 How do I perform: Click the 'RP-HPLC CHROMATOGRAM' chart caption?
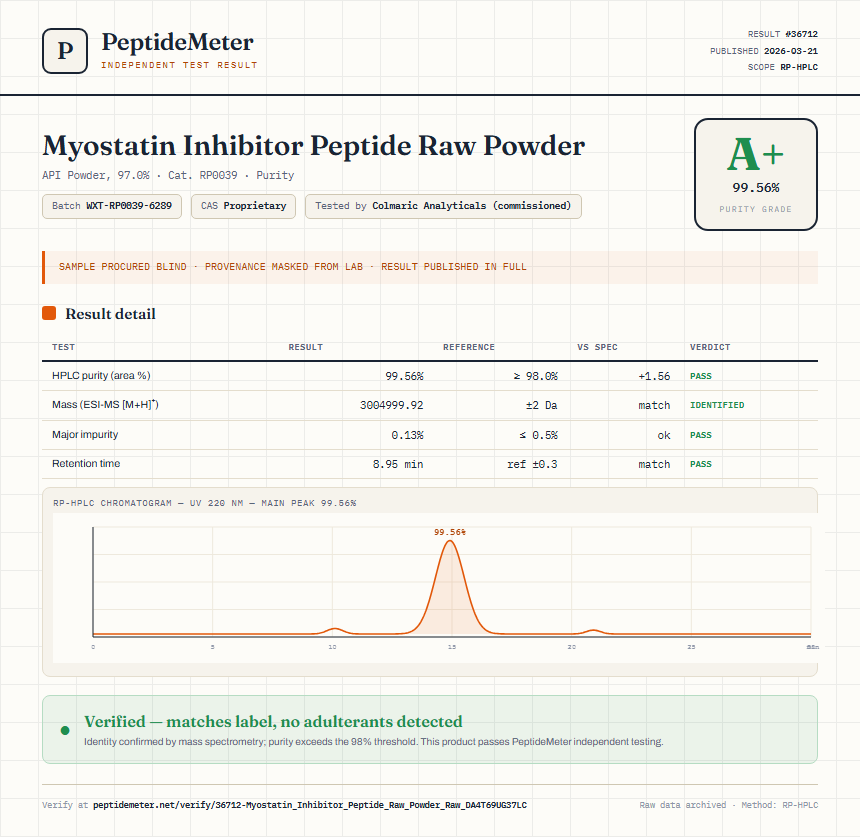pos(205,503)
